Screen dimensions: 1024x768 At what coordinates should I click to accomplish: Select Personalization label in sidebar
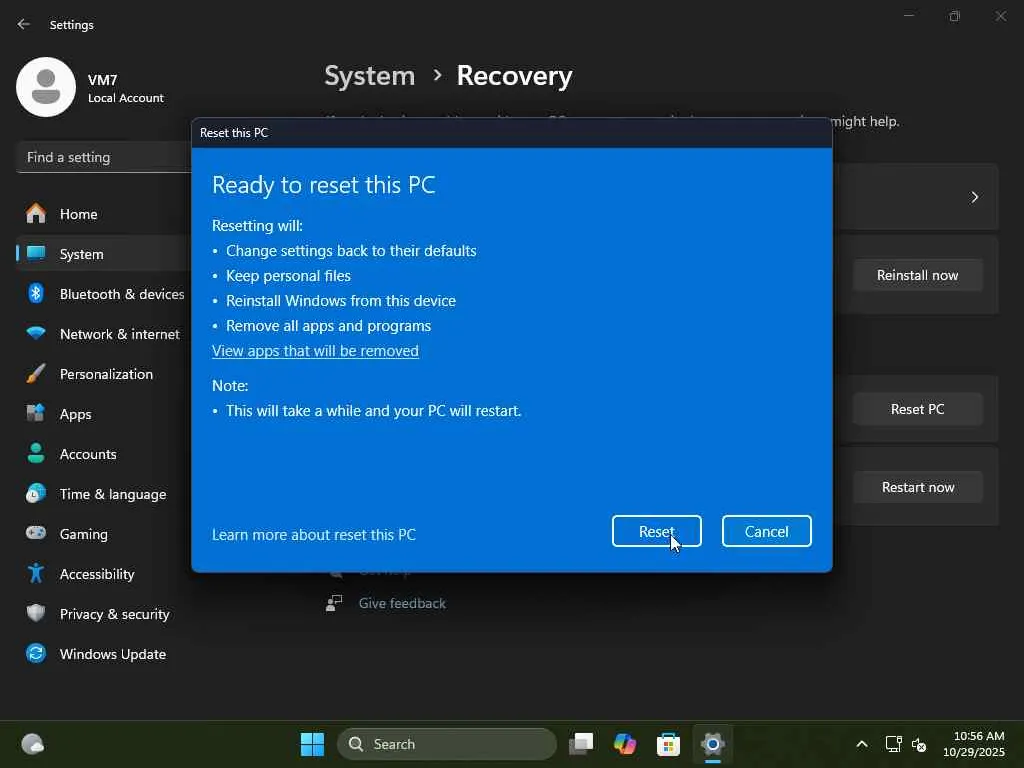106,374
